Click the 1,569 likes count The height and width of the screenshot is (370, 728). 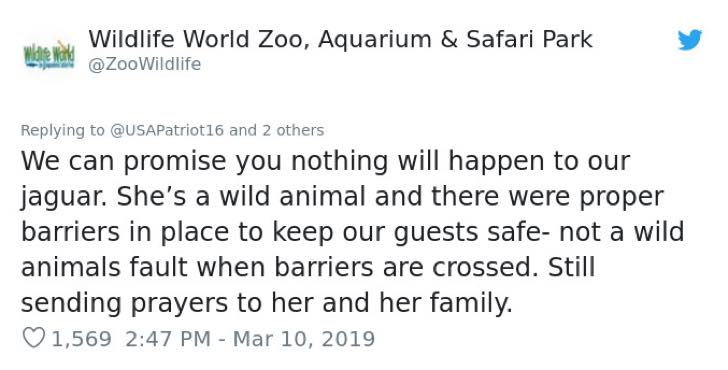[81, 338]
